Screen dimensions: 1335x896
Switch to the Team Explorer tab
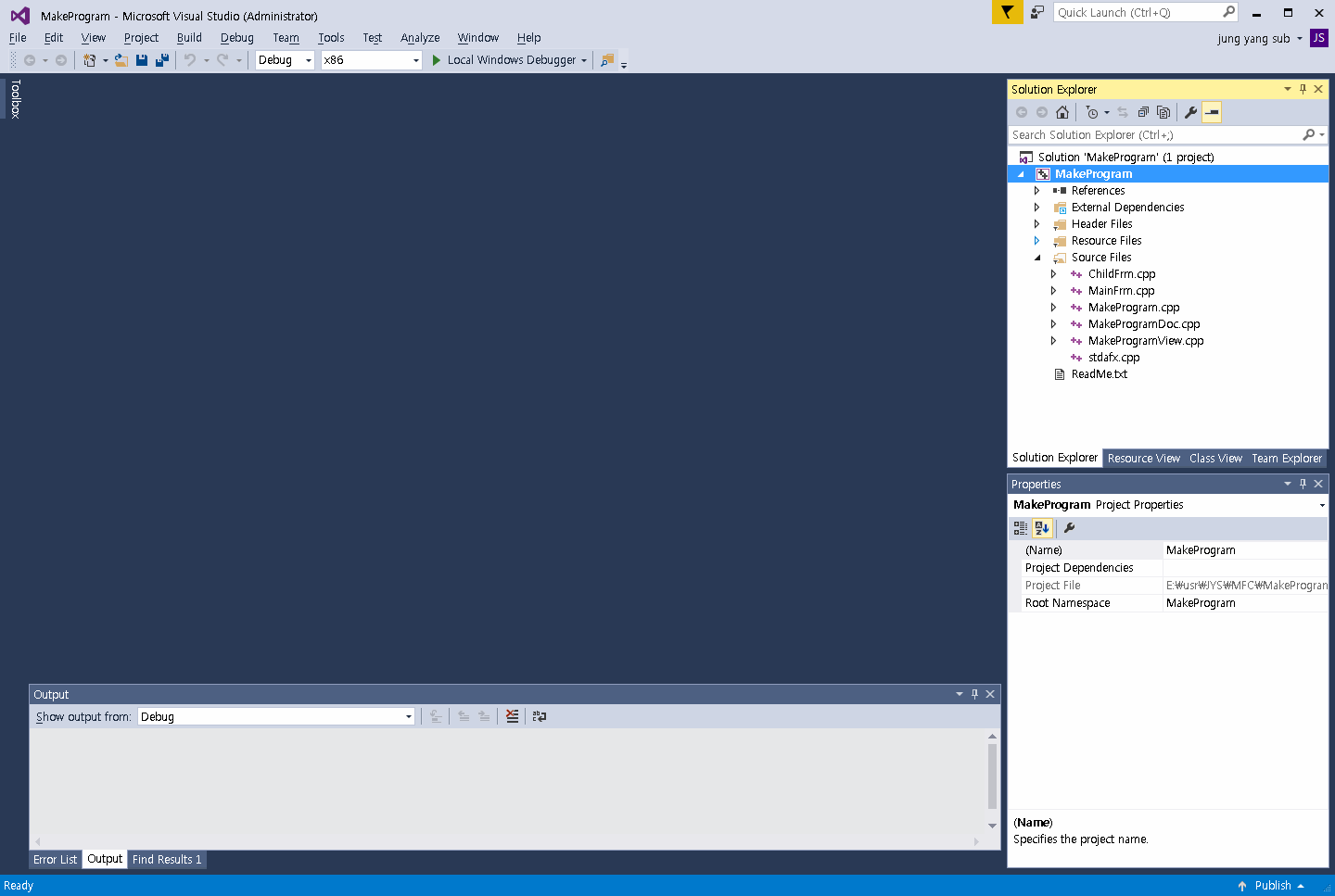pos(1287,459)
